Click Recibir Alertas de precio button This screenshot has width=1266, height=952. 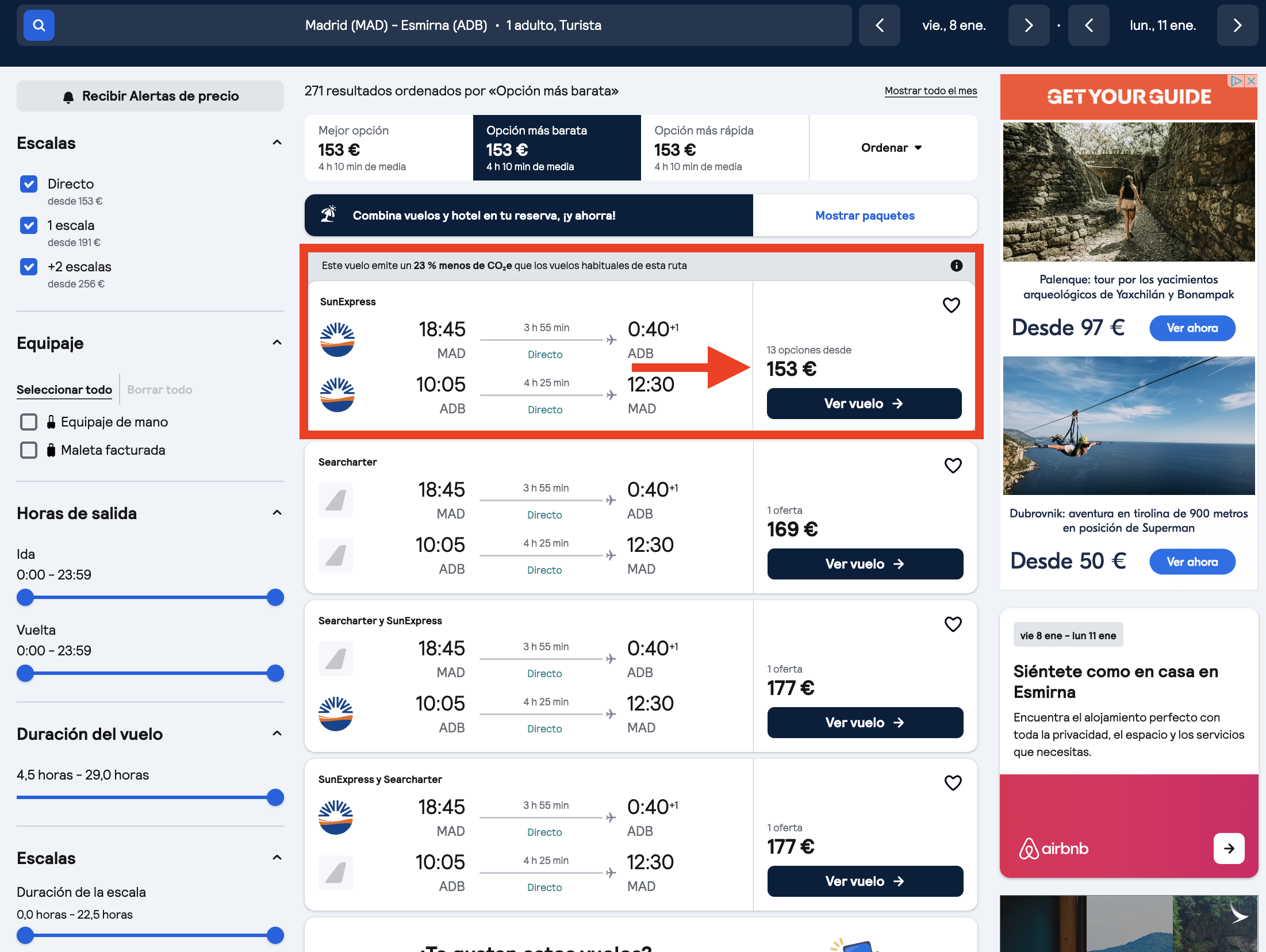pos(150,96)
